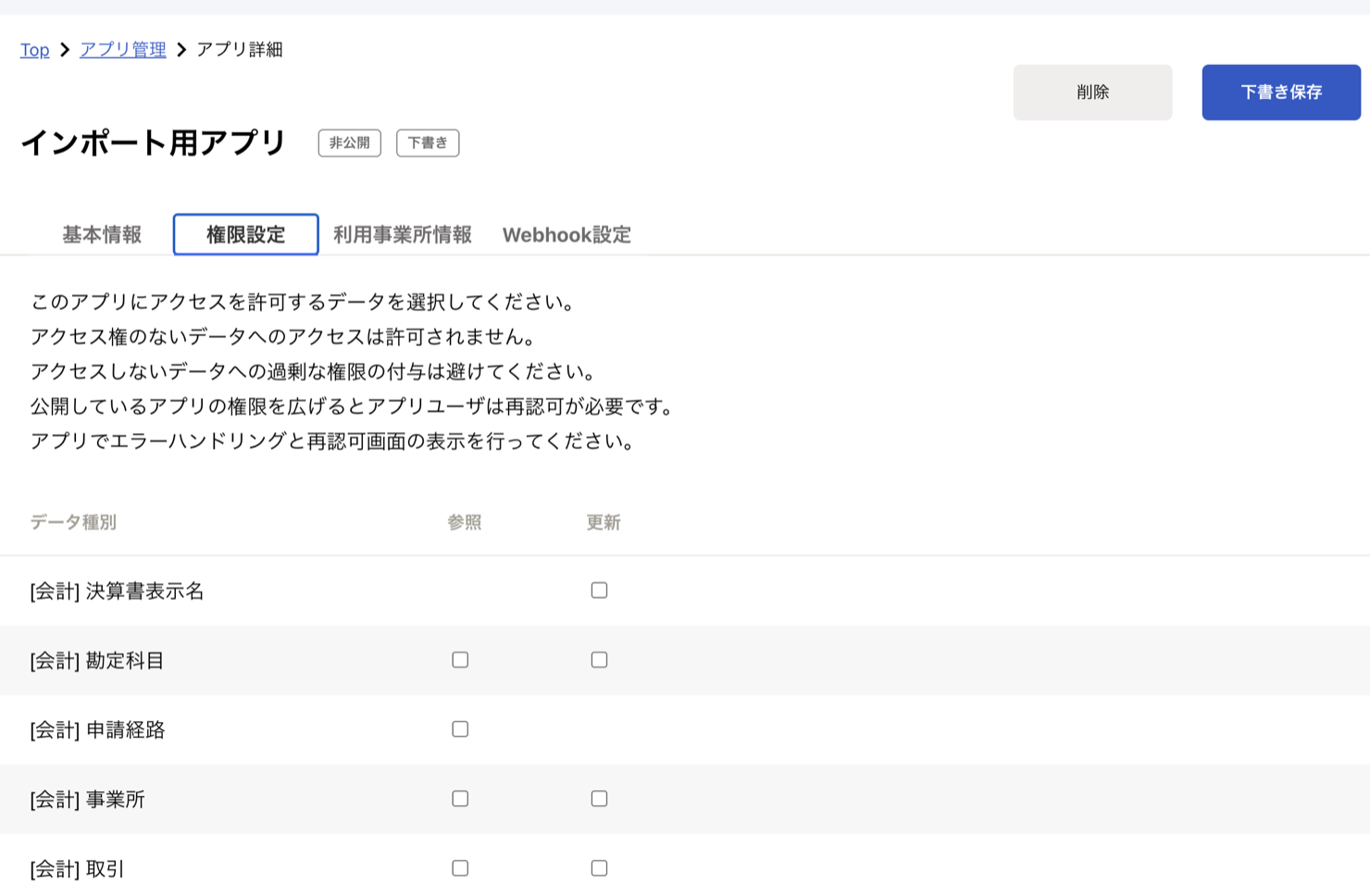This screenshot has width=1370, height=896.
Task: Select the [会計] 事業所 row label
Action: pos(87,800)
